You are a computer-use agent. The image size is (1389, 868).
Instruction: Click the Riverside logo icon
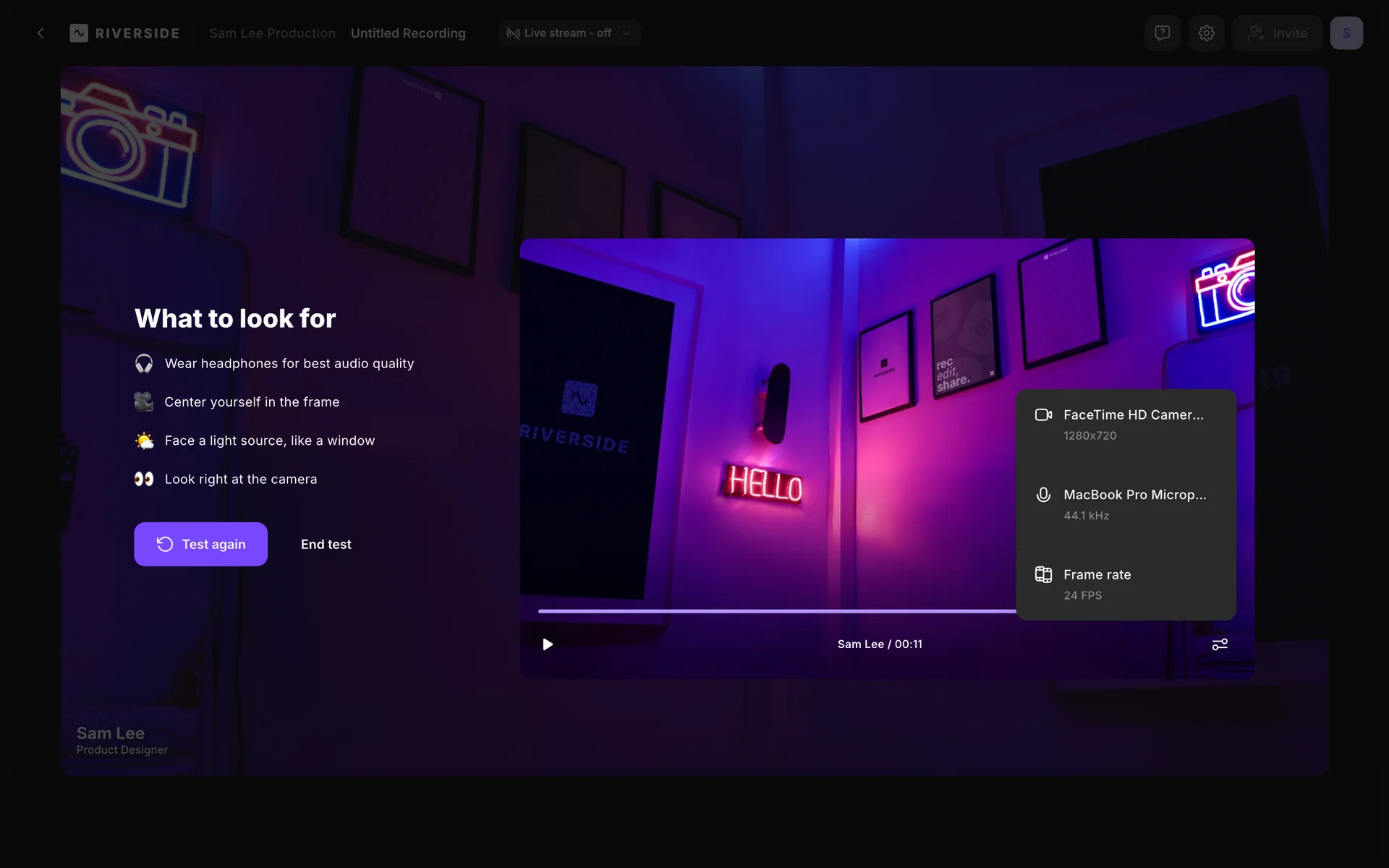click(79, 33)
